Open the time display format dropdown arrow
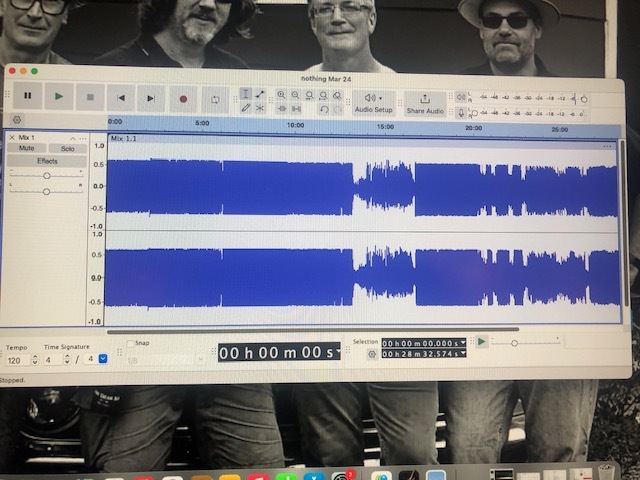 click(x=338, y=351)
